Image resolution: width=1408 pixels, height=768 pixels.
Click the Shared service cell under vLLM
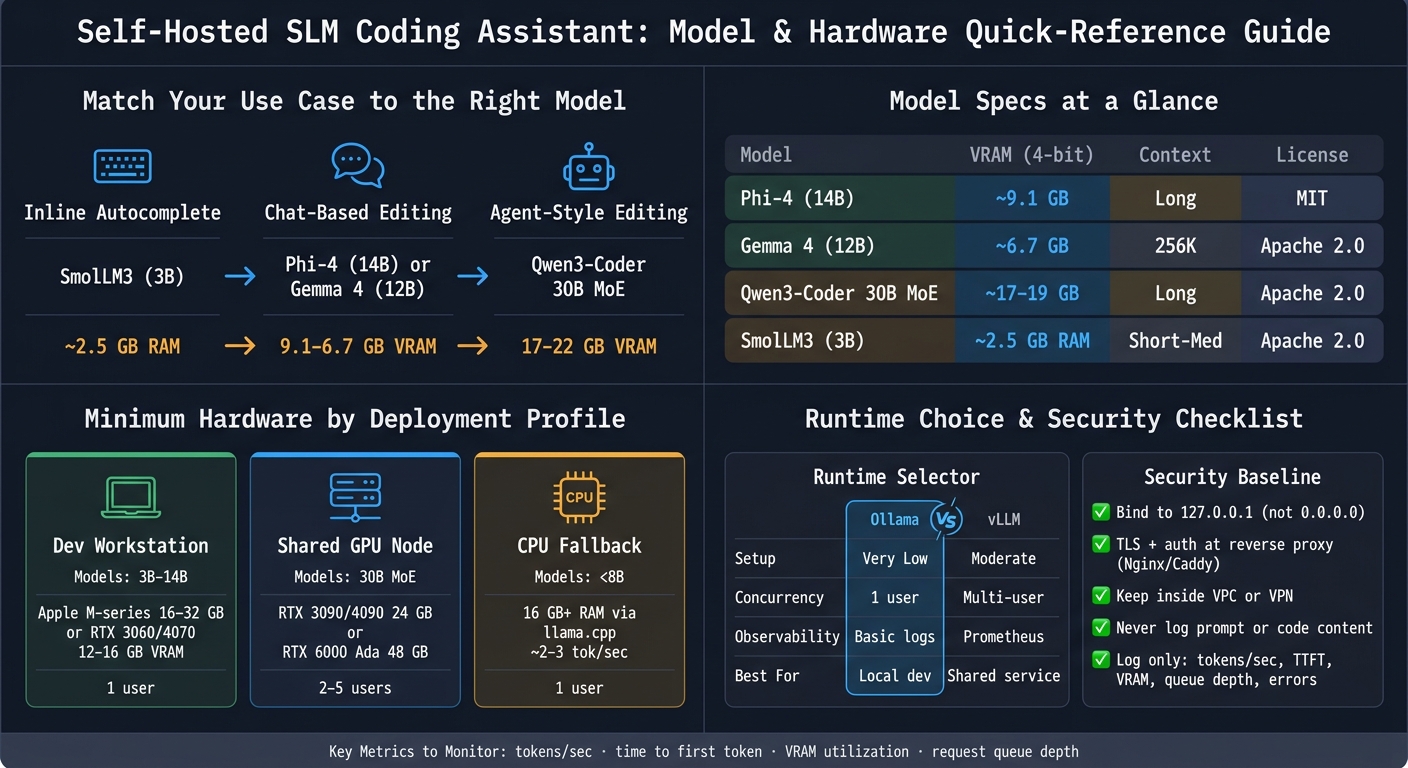1003,675
